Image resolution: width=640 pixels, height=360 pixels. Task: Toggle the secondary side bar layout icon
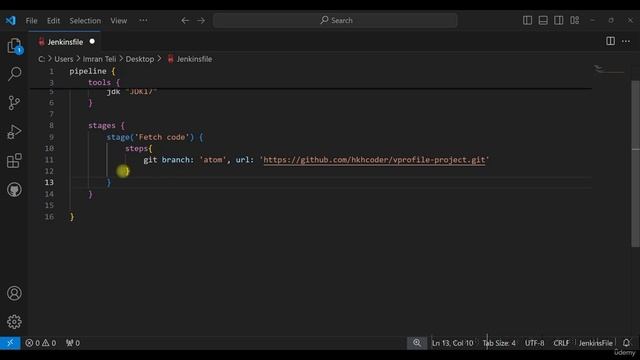559,20
